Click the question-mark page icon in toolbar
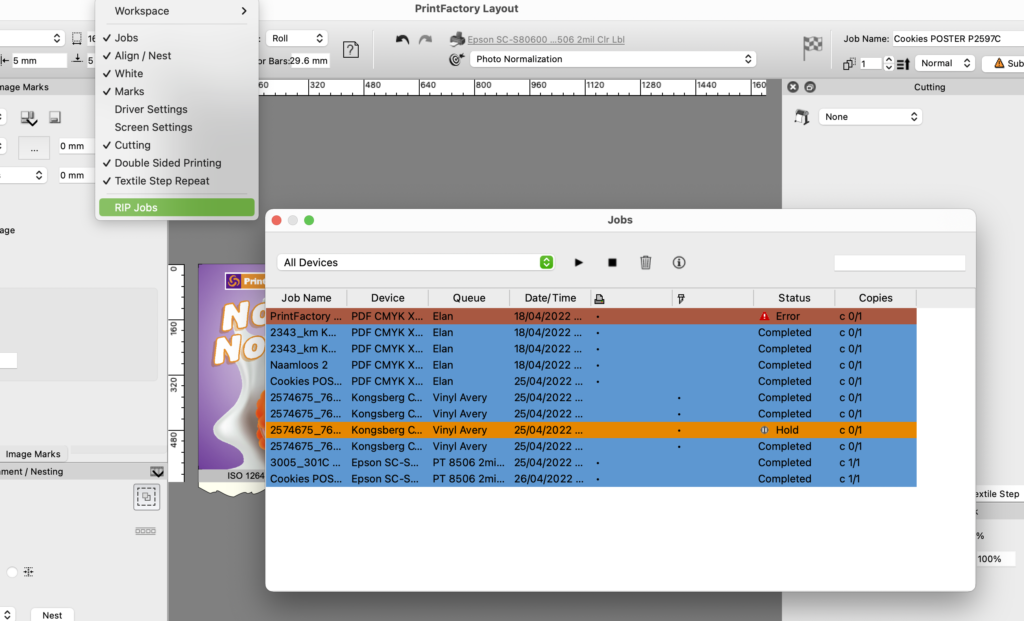The height and width of the screenshot is (621, 1024). (351, 49)
